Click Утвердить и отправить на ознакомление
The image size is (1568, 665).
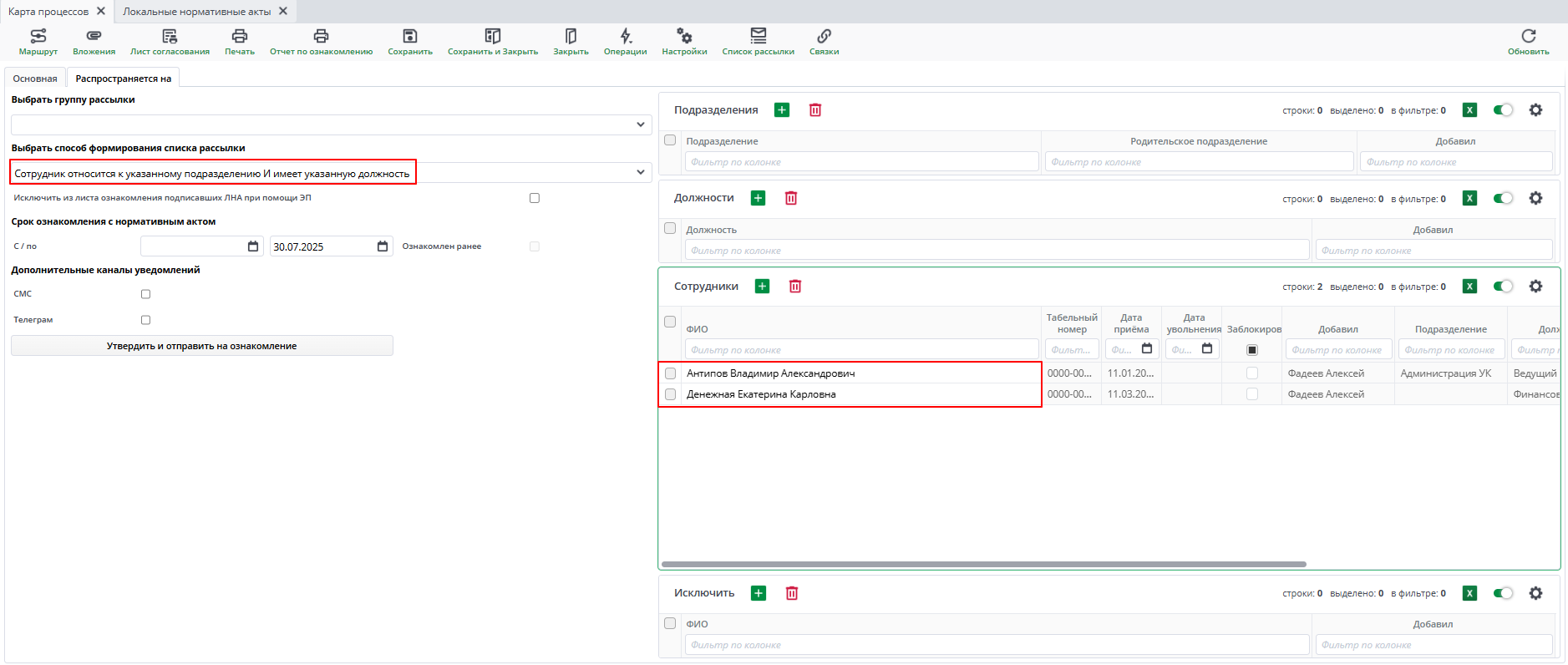point(201,346)
